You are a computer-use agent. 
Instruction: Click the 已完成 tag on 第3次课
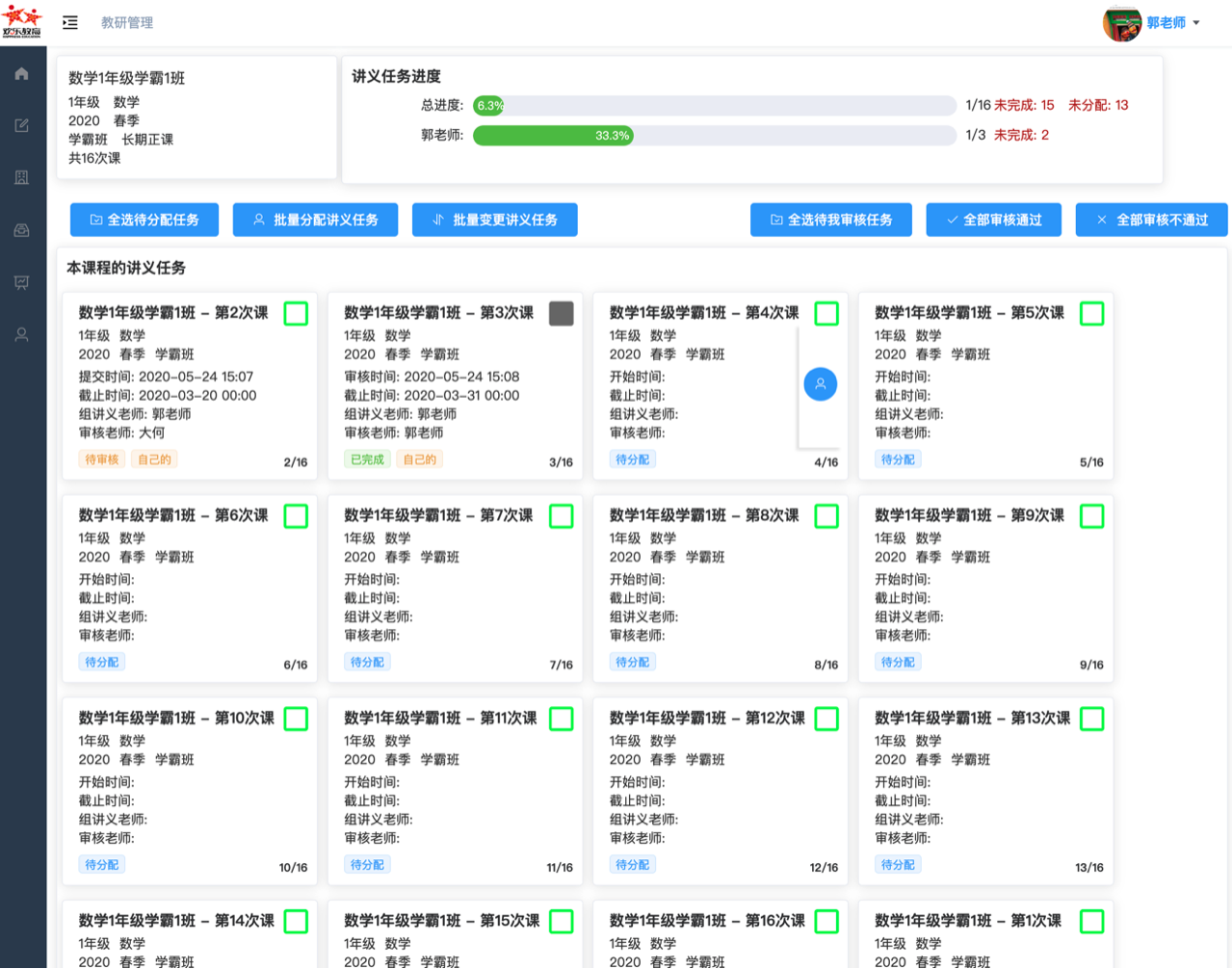(367, 459)
